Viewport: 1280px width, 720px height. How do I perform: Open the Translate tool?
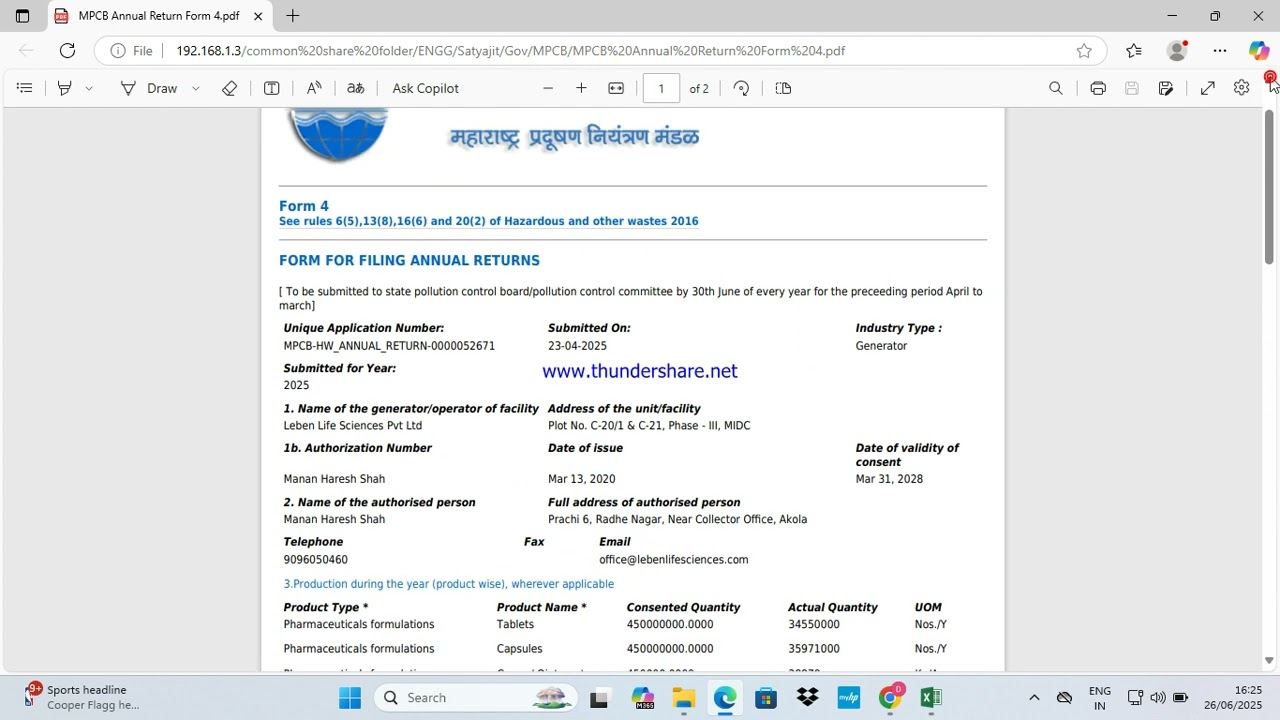pos(355,88)
